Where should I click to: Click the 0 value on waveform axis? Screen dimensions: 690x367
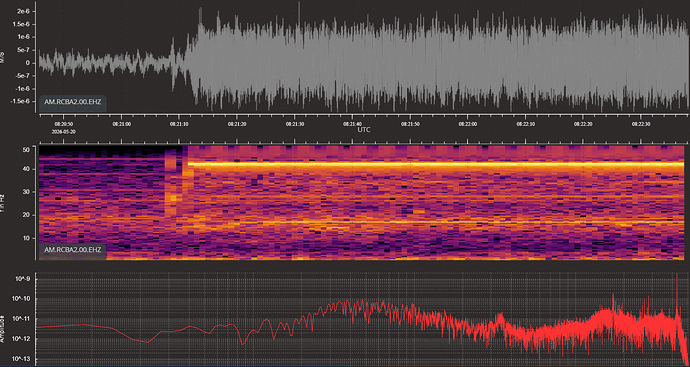tap(27, 63)
